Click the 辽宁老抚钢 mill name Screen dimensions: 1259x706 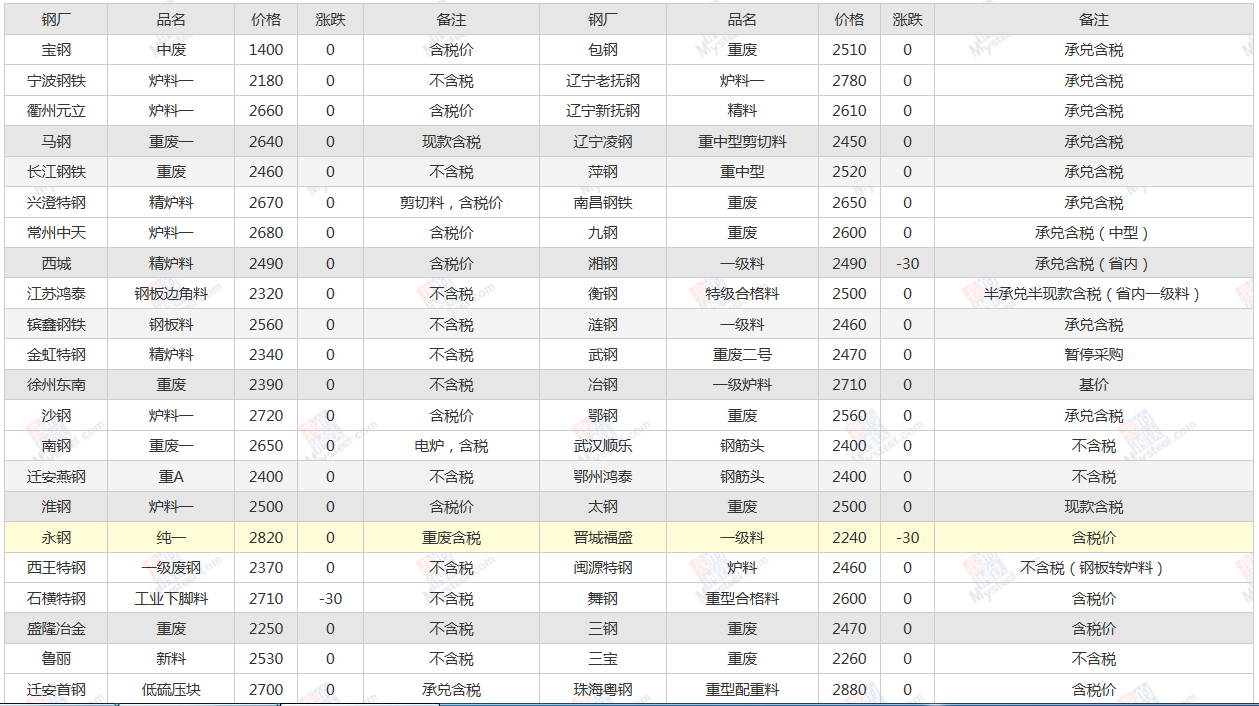tap(602, 81)
